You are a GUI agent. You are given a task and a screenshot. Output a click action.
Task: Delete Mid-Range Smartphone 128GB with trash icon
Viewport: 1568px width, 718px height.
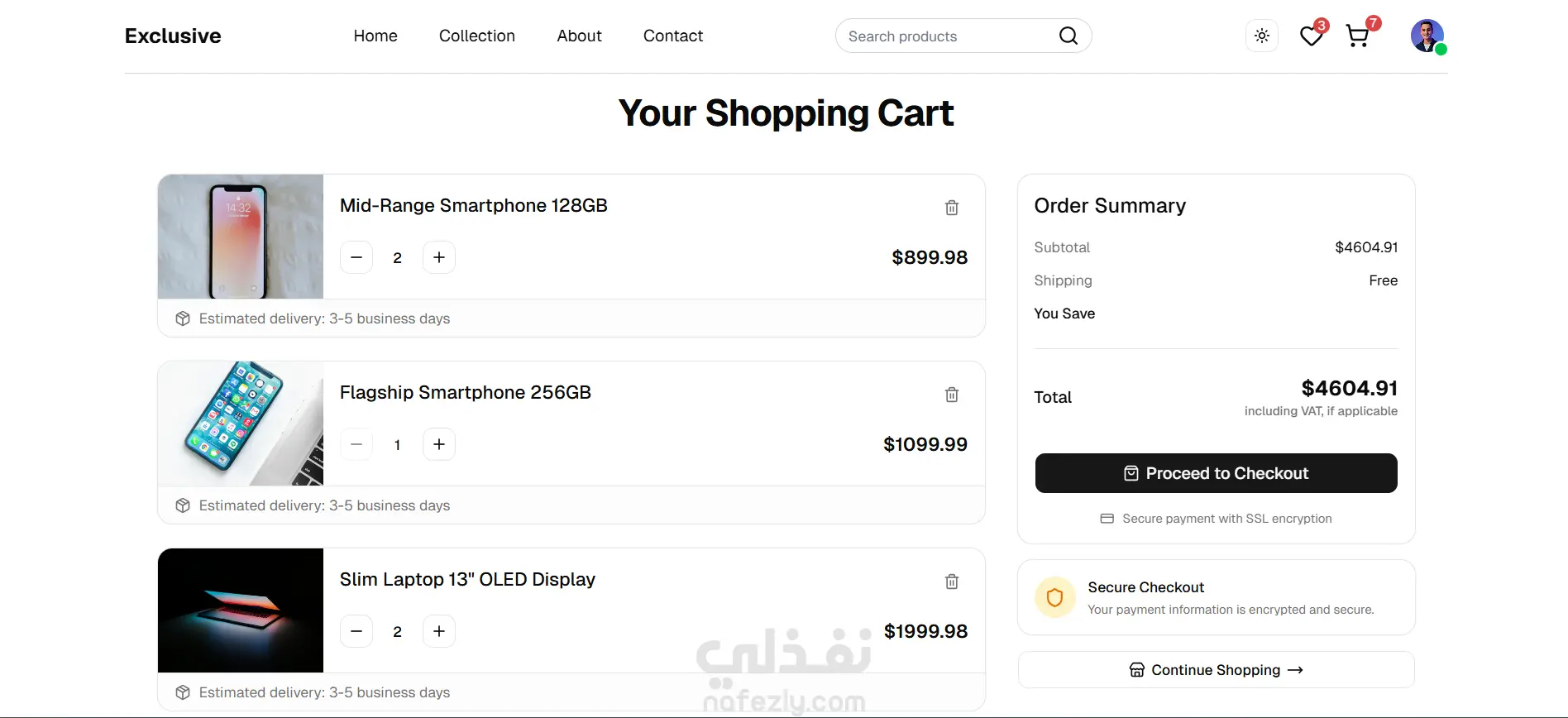click(952, 208)
